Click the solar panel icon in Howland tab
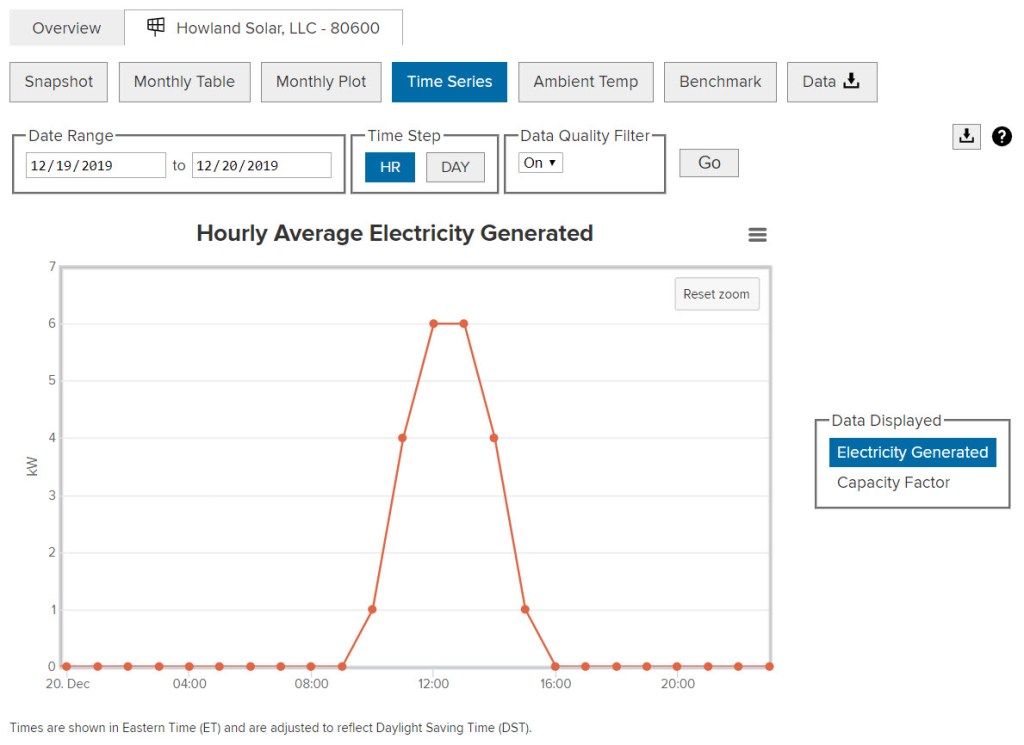This screenshot has width=1024, height=745. [x=156, y=28]
